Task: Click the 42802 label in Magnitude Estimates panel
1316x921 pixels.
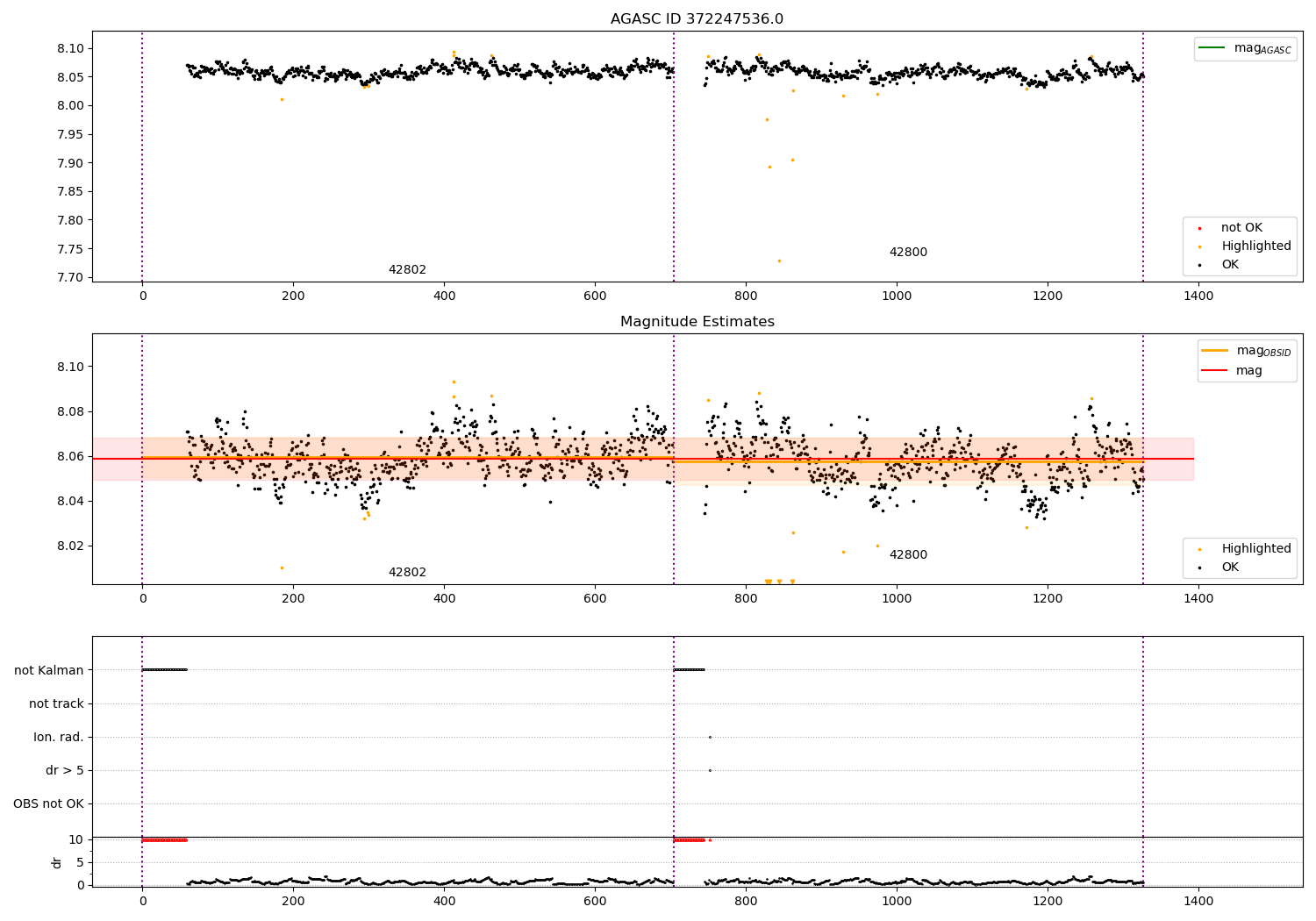Action: pos(407,573)
